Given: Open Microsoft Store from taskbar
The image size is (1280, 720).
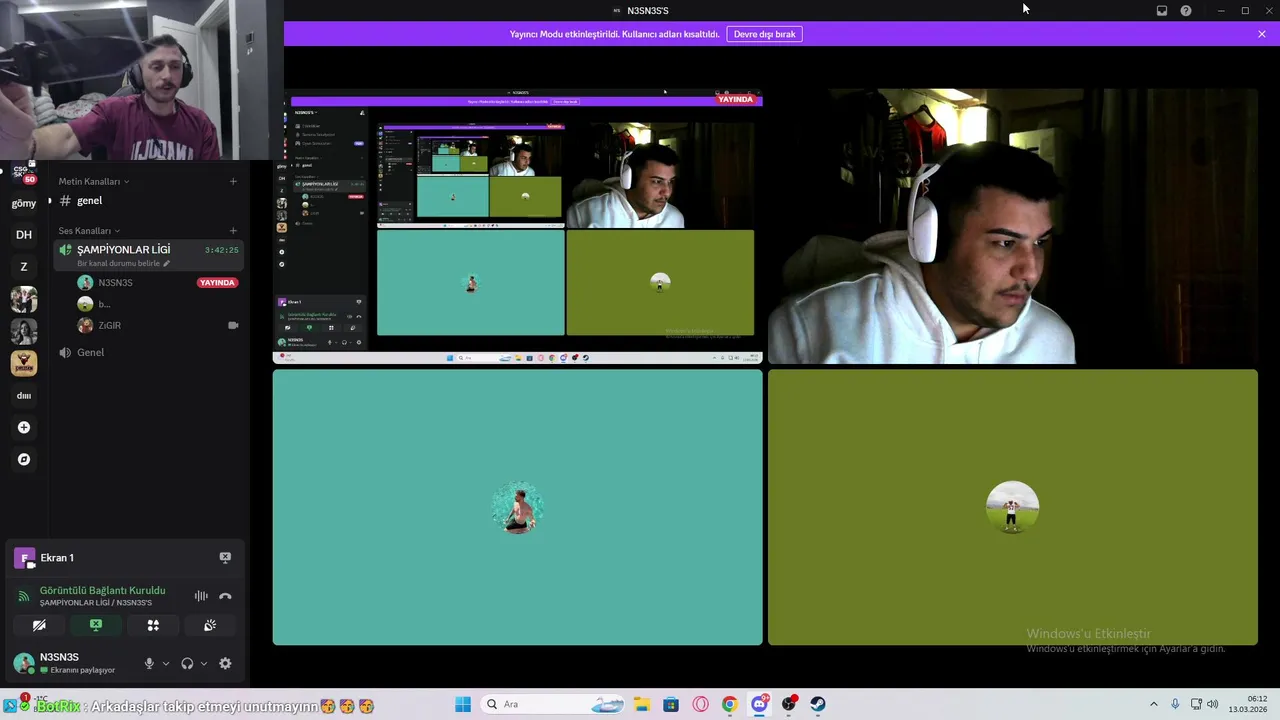Looking at the screenshot, I should point(671,704).
